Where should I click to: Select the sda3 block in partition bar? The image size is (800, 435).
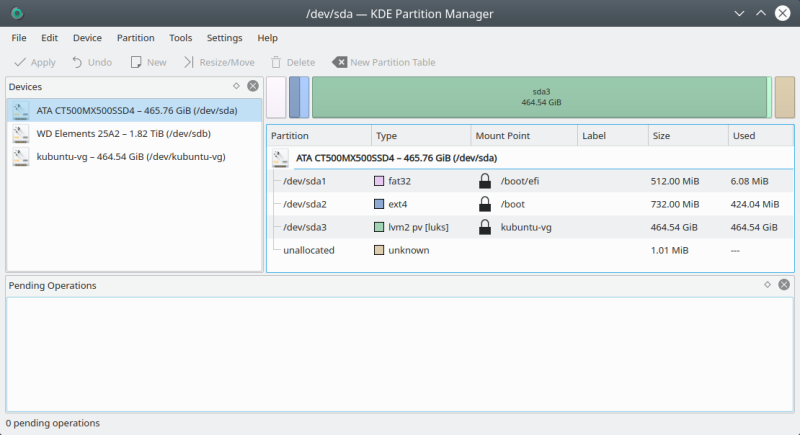[541, 97]
